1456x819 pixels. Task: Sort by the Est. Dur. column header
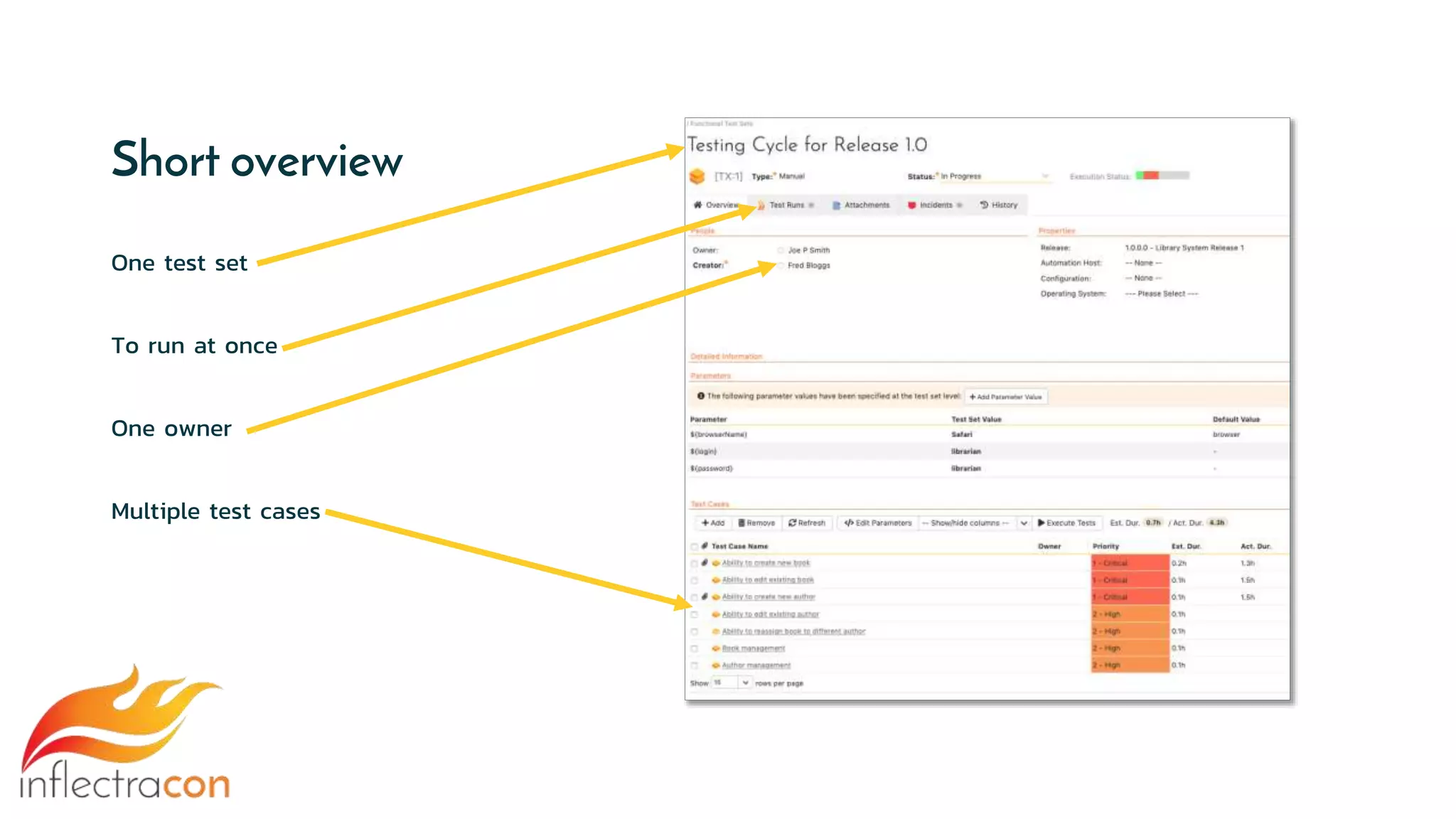(1187, 547)
